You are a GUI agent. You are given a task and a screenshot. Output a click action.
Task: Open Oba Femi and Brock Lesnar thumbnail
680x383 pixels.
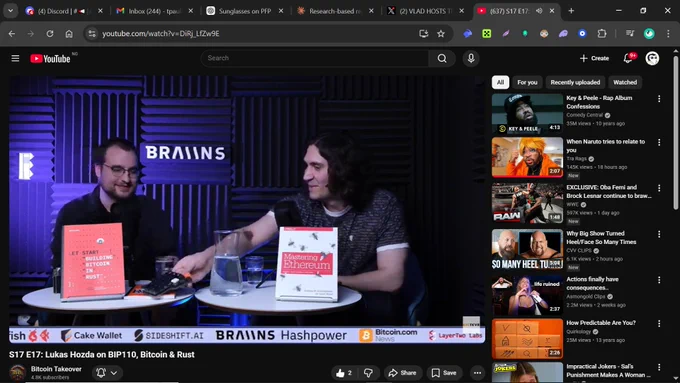point(527,203)
